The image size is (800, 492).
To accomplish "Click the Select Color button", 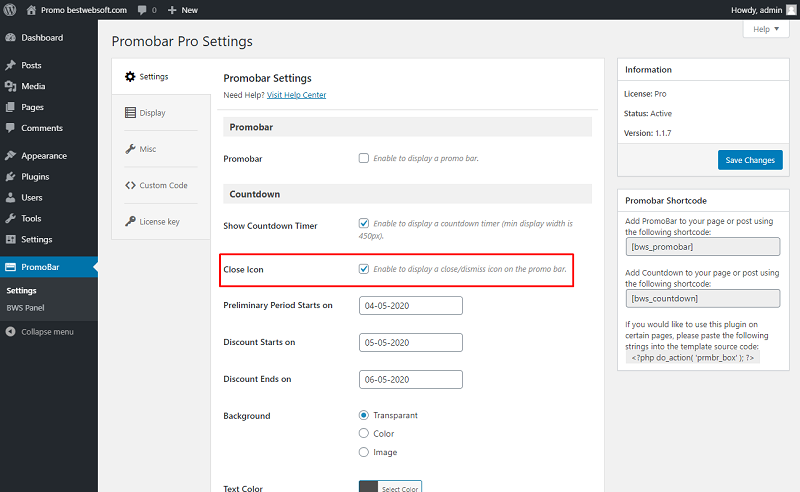I will (399, 487).
